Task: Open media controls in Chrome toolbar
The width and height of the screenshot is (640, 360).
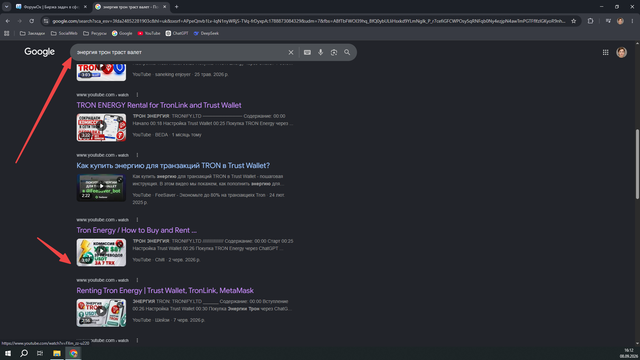Action: (608, 21)
